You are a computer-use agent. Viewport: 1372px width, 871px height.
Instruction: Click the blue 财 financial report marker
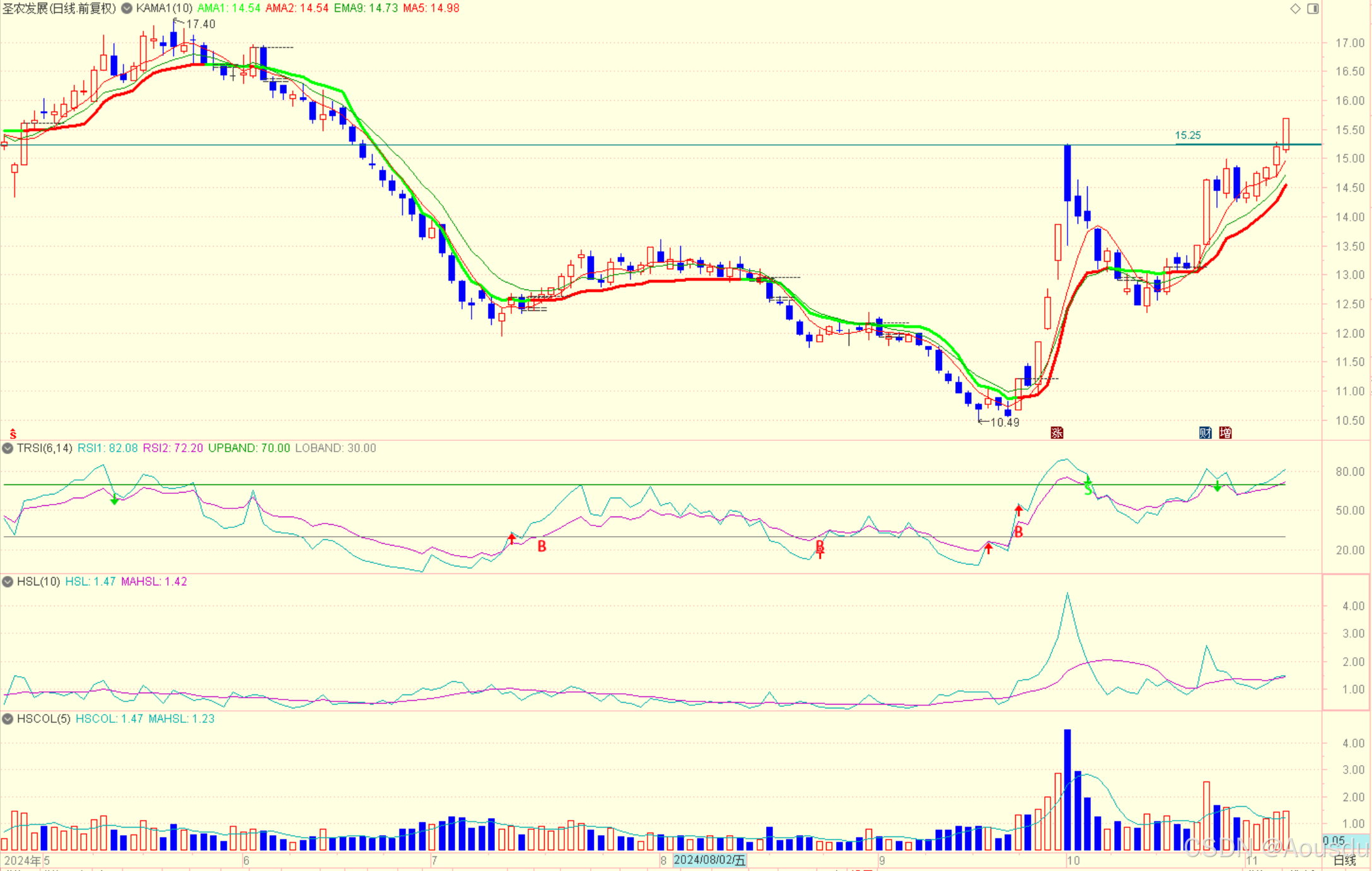click(1205, 433)
